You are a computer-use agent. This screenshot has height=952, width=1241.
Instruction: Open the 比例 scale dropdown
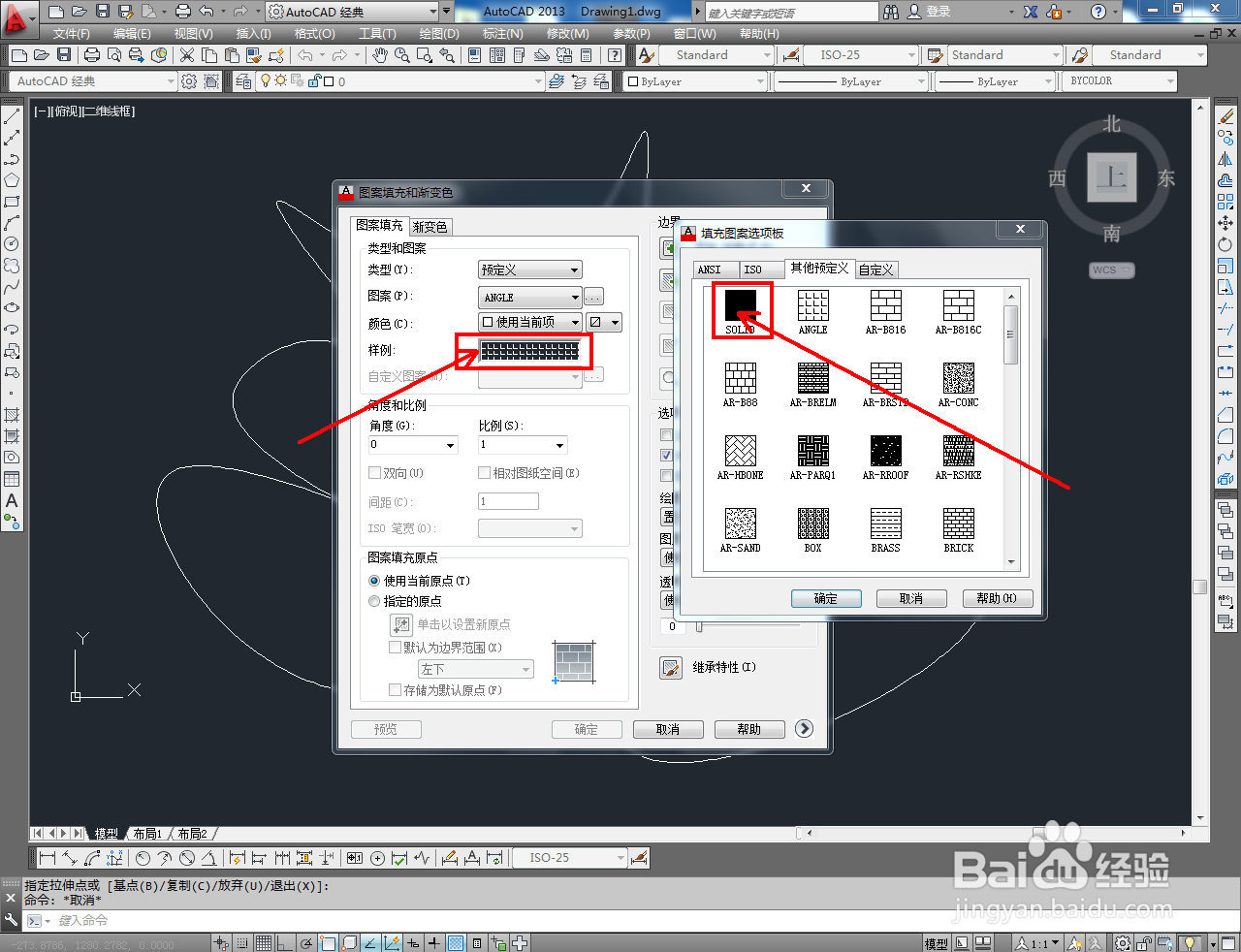coord(523,445)
